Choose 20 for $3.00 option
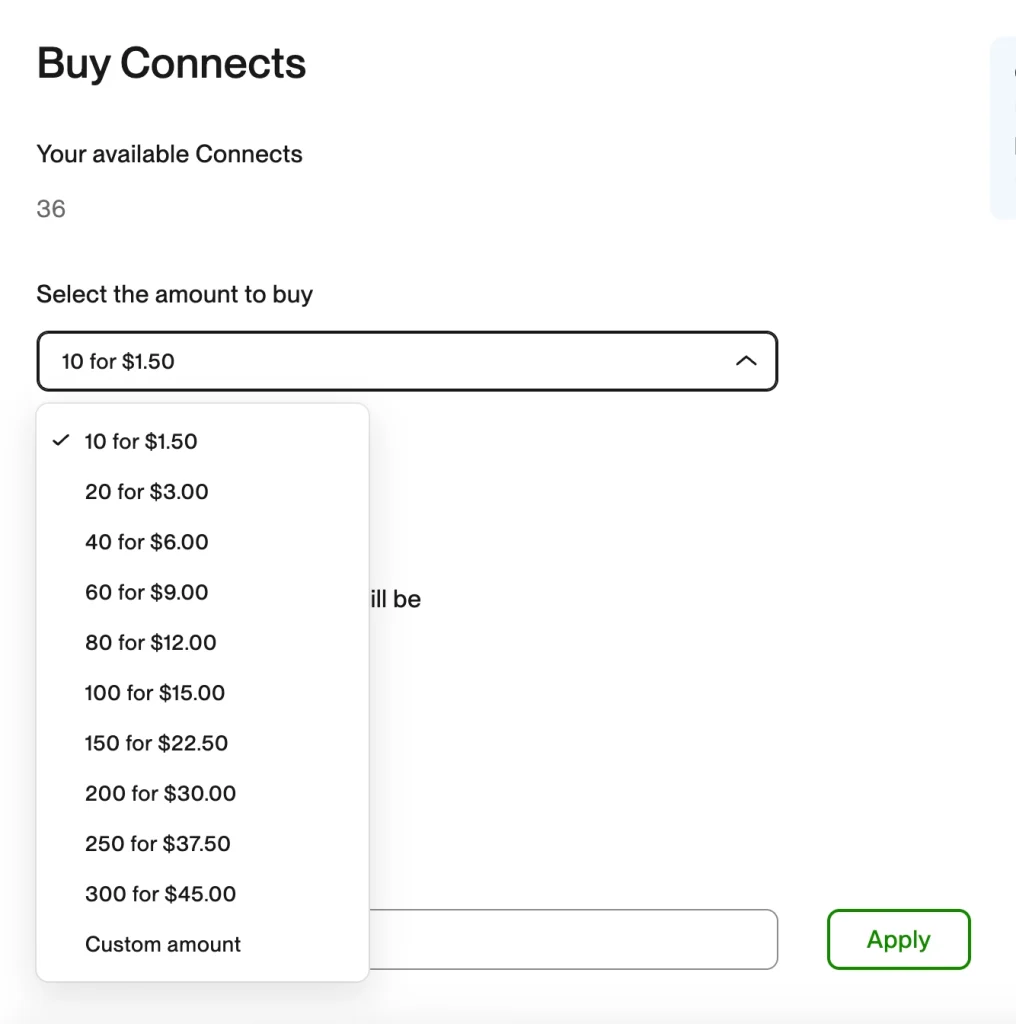Viewport: 1016px width, 1024px height. pos(147,492)
